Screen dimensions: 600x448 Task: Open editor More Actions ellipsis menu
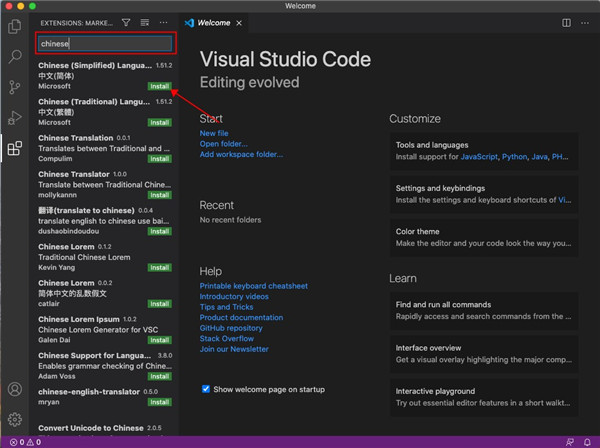pyautogui.click(x=586, y=22)
